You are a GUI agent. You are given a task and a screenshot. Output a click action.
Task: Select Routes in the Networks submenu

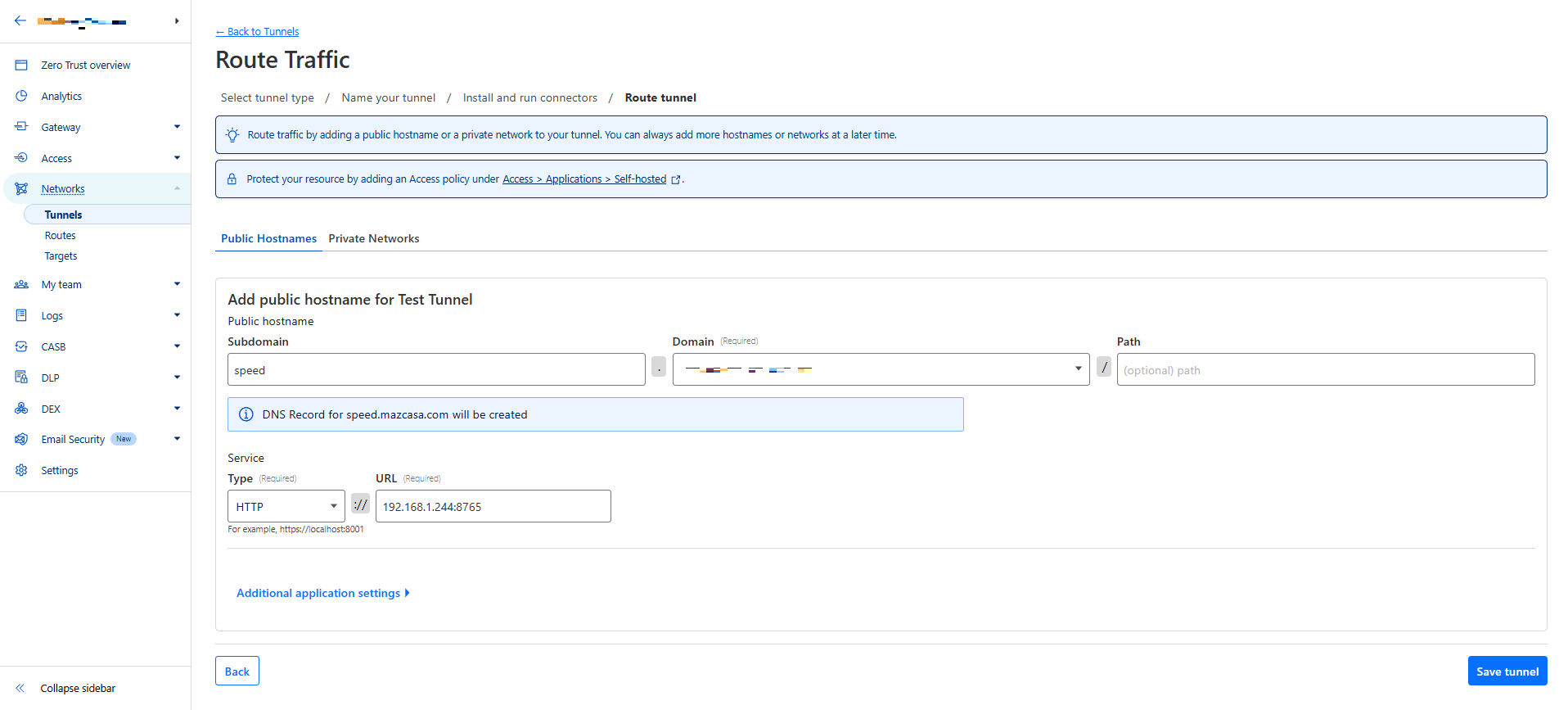(61, 236)
